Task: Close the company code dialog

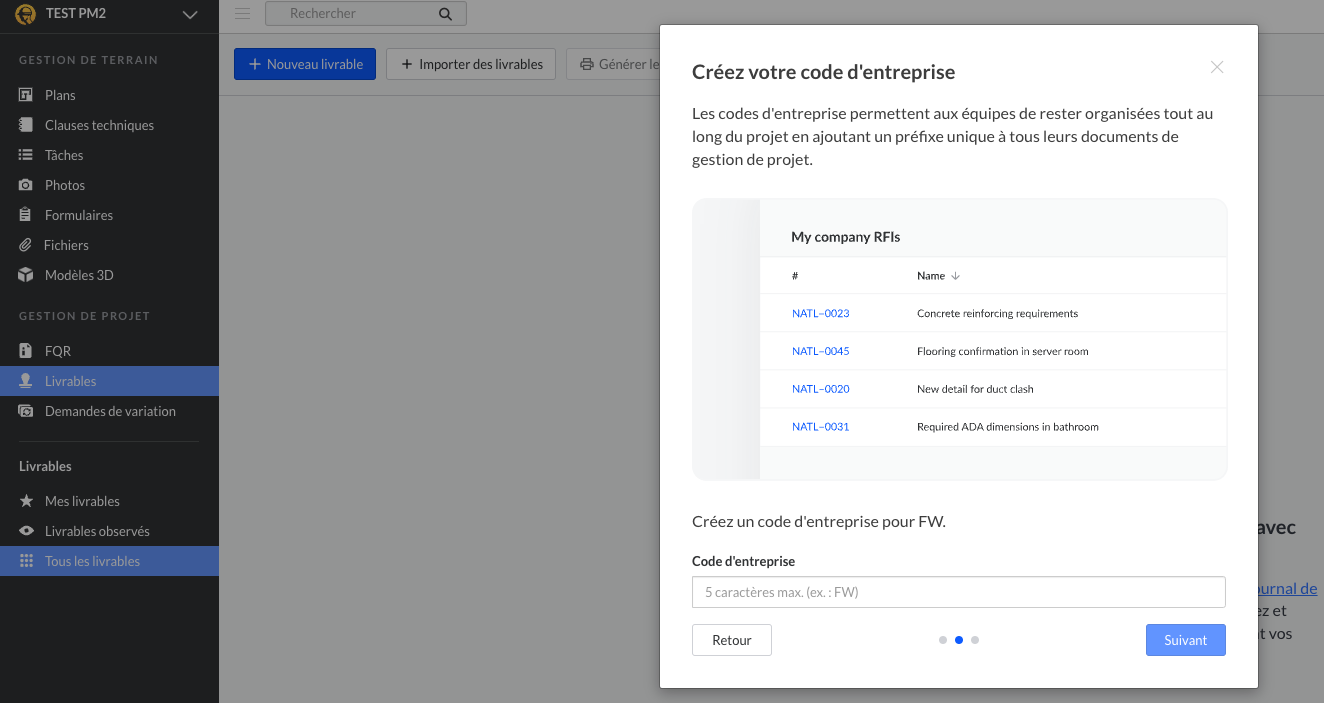Action: [1217, 67]
